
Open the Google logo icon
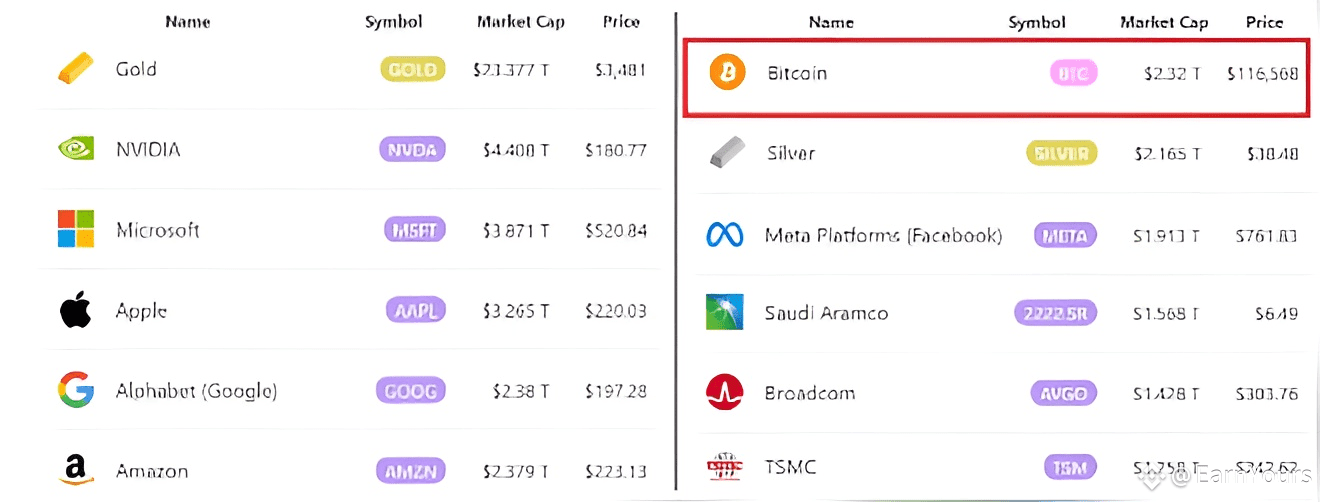[76, 389]
